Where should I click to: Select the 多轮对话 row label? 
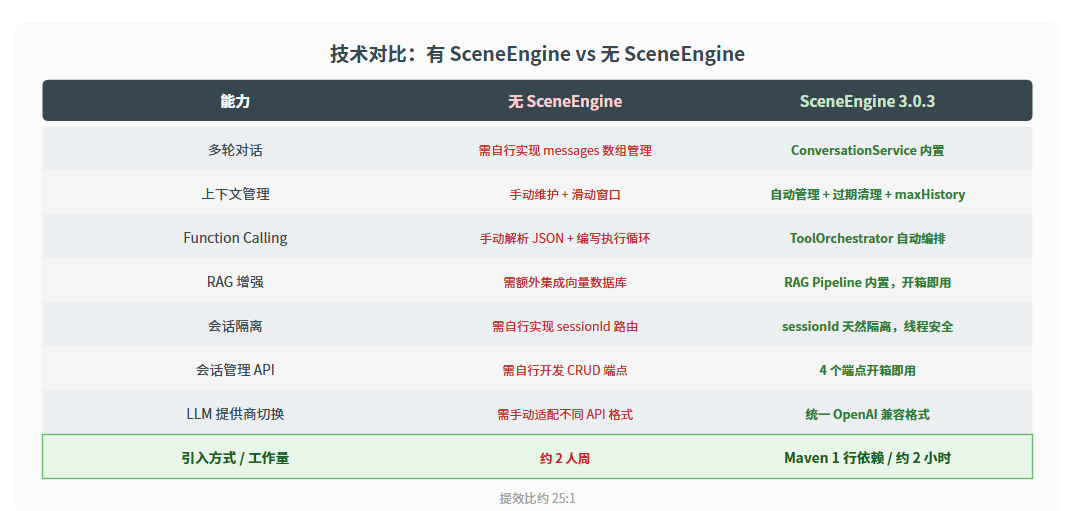pos(235,150)
